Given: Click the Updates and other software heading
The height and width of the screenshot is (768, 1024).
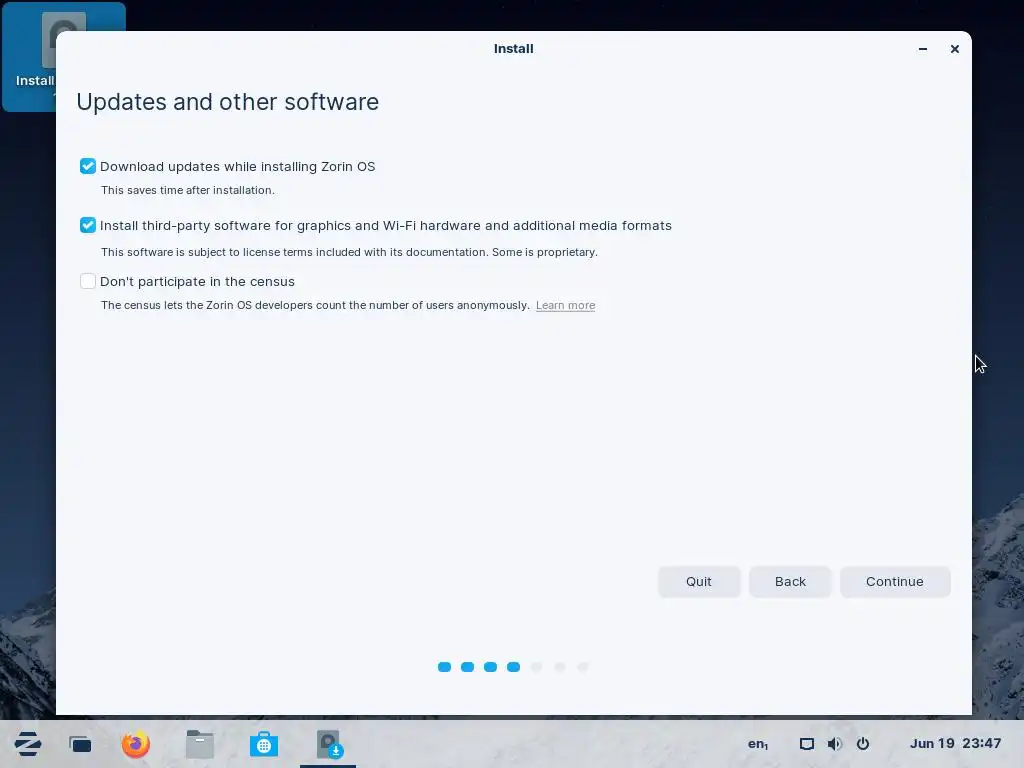Looking at the screenshot, I should (227, 102).
